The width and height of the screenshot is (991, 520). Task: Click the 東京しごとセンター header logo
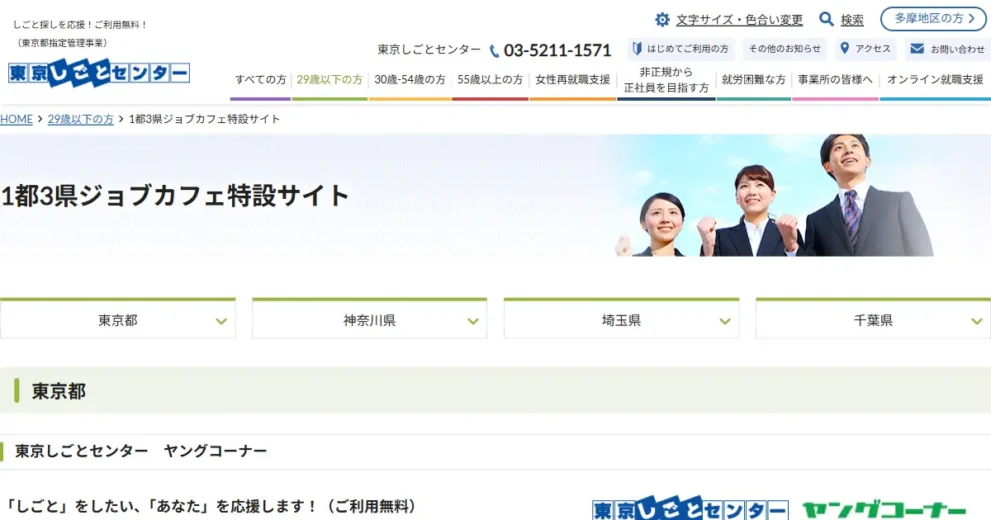click(x=99, y=73)
